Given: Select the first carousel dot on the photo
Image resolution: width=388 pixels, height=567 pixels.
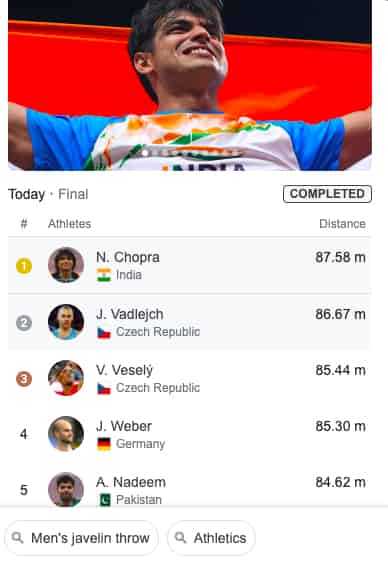Looking at the screenshot, I should coord(145,153).
